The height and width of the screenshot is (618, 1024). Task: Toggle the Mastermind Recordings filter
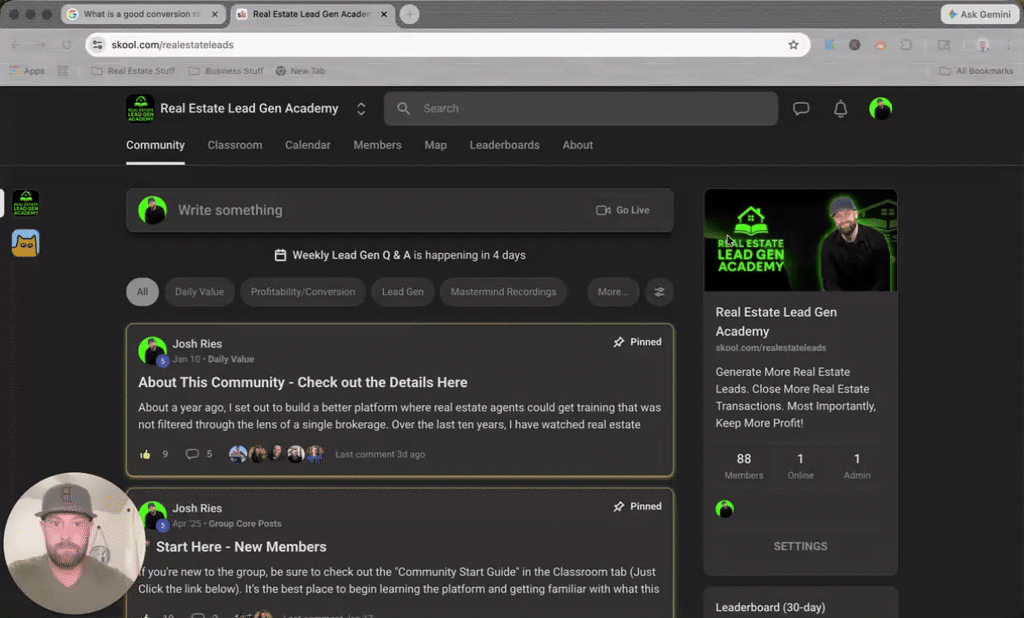point(505,292)
